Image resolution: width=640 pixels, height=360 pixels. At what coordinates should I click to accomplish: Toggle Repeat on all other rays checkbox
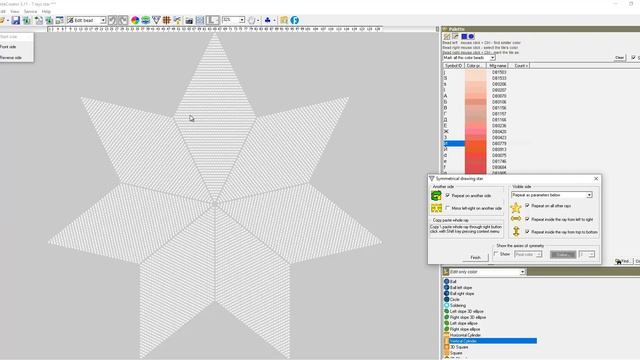527,206
